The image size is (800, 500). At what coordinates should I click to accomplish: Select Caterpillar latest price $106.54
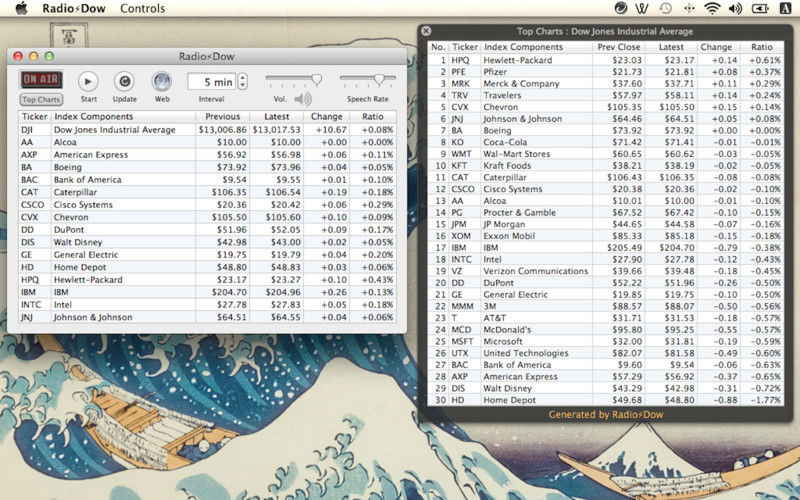pyautogui.click(x=283, y=192)
